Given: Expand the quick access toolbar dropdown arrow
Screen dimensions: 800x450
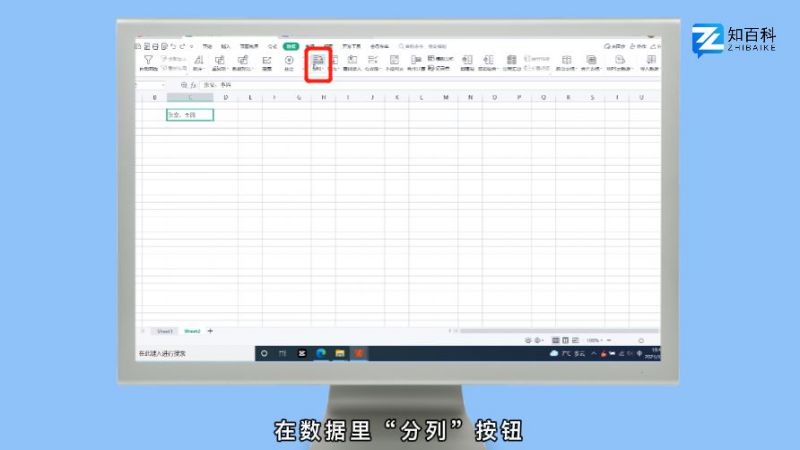Looking at the screenshot, I should (x=190, y=47).
